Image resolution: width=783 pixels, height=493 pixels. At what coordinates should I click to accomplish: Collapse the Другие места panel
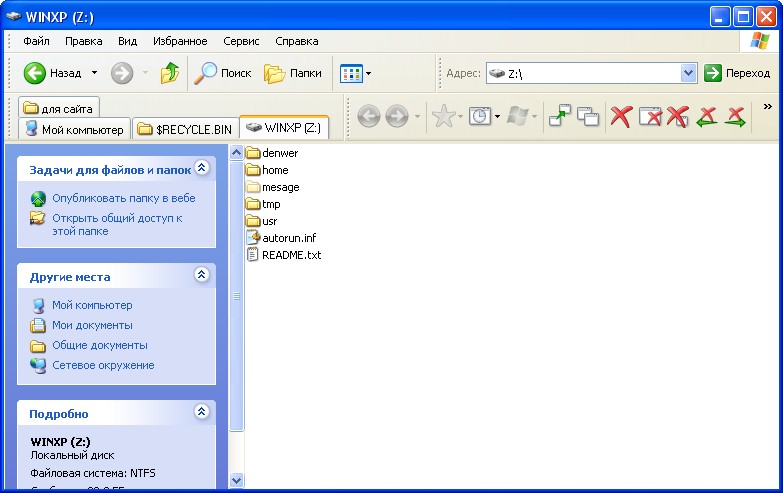point(202,275)
